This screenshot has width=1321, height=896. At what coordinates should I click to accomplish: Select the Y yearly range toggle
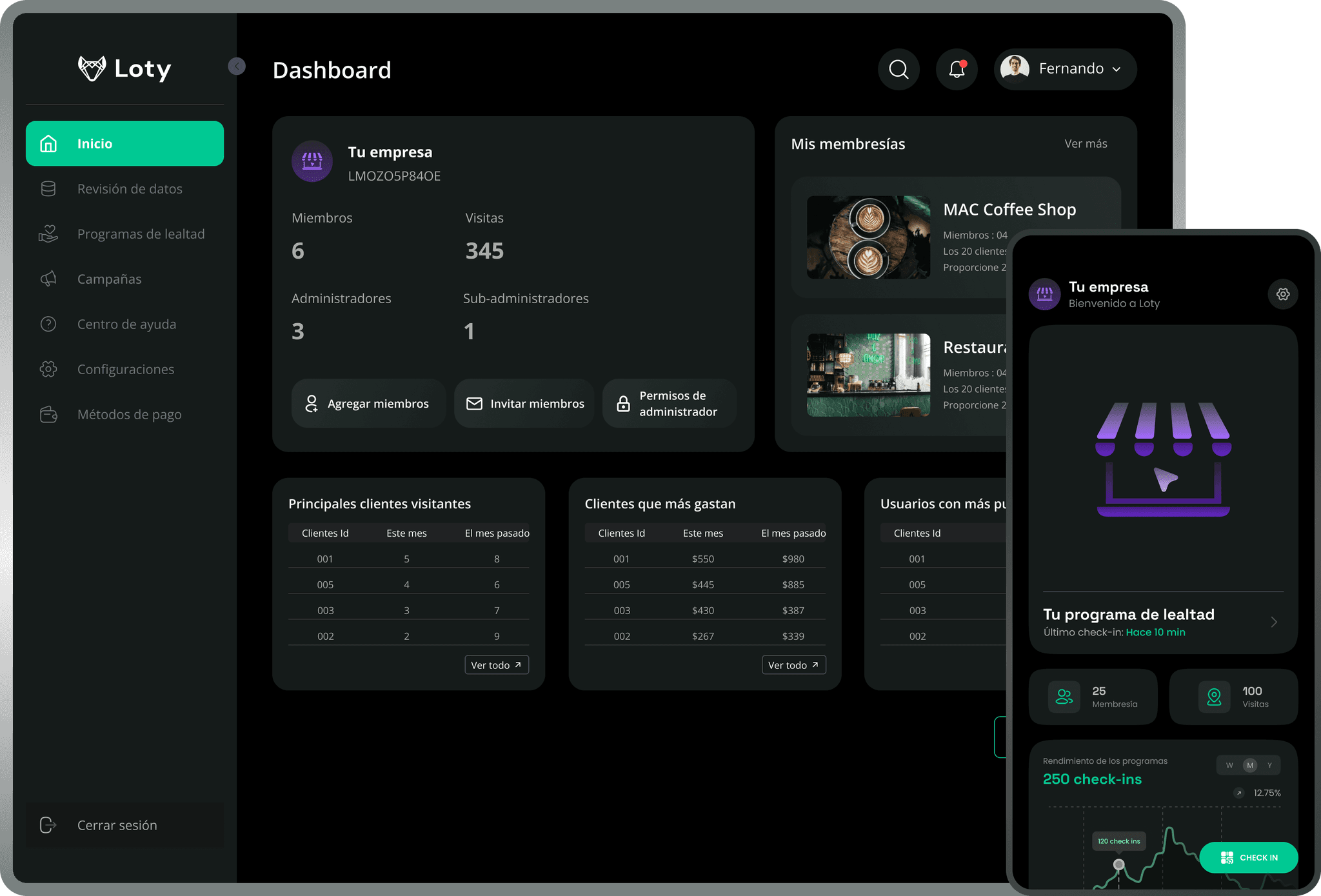(x=1269, y=765)
